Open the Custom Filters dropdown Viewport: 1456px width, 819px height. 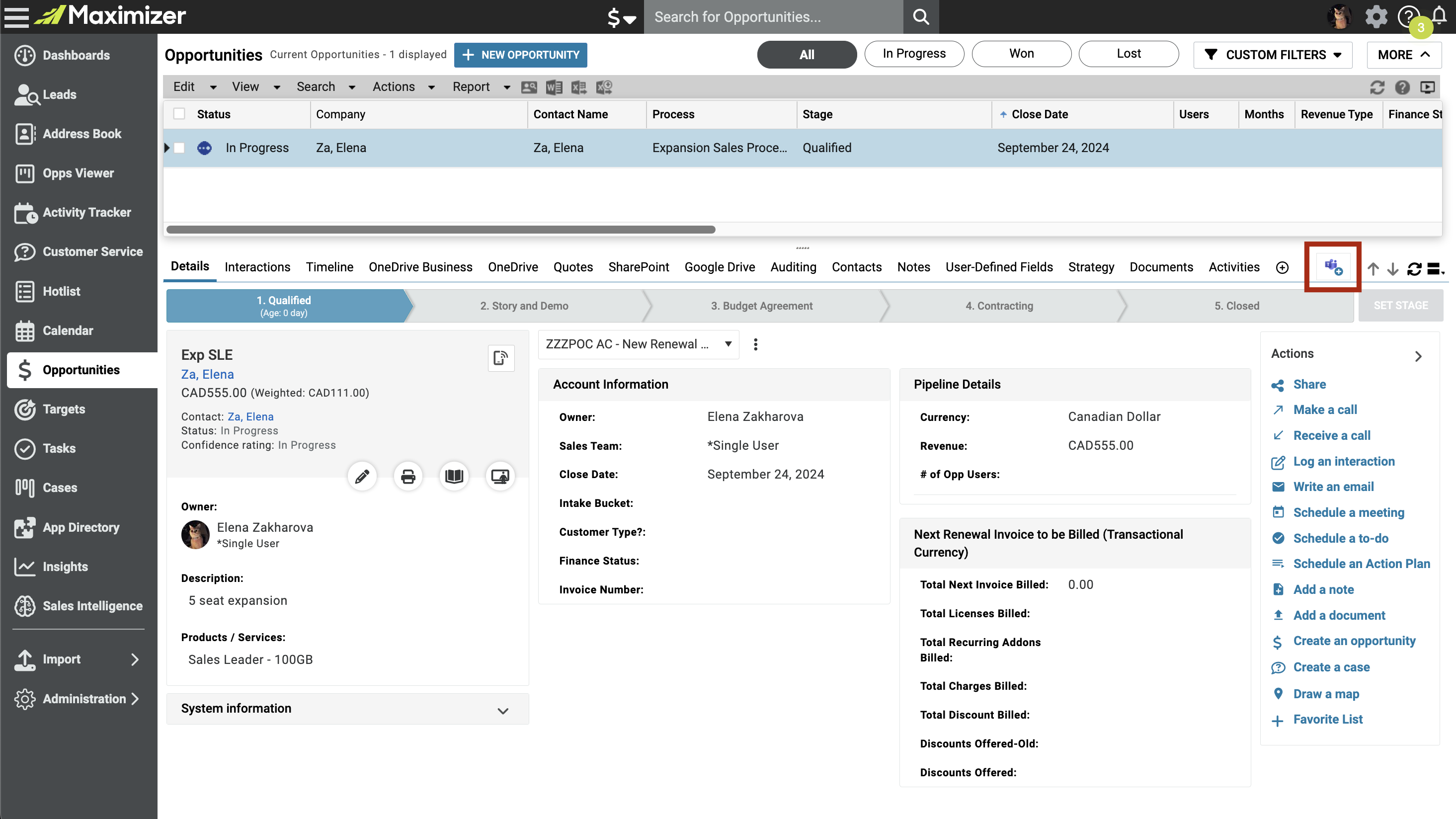click(x=1272, y=55)
